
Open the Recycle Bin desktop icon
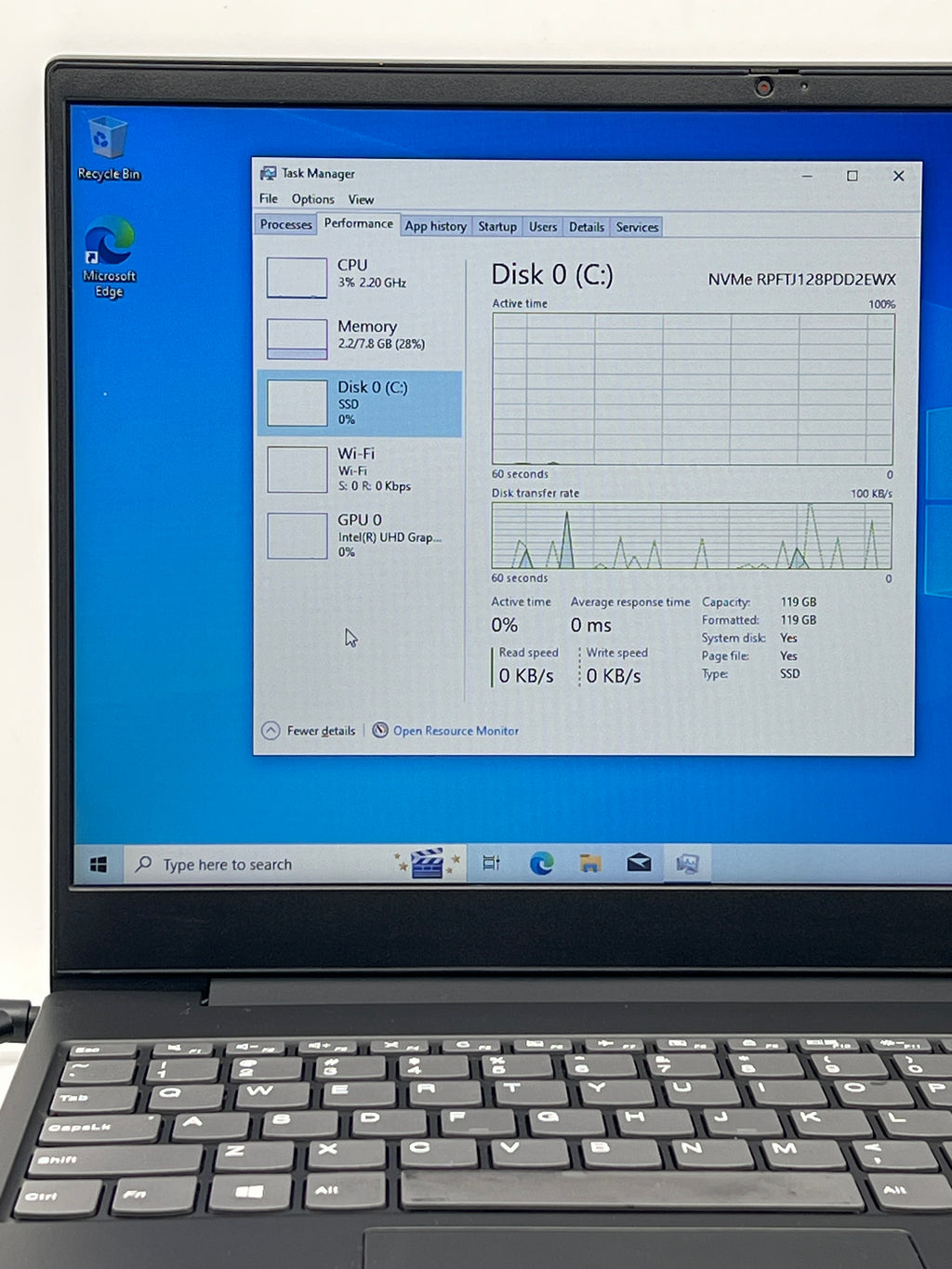click(x=108, y=147)
